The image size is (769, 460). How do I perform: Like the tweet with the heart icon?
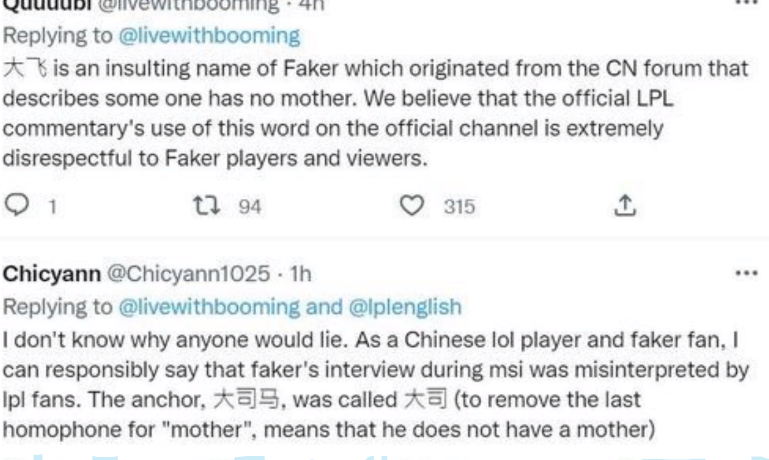coord(406,207)
